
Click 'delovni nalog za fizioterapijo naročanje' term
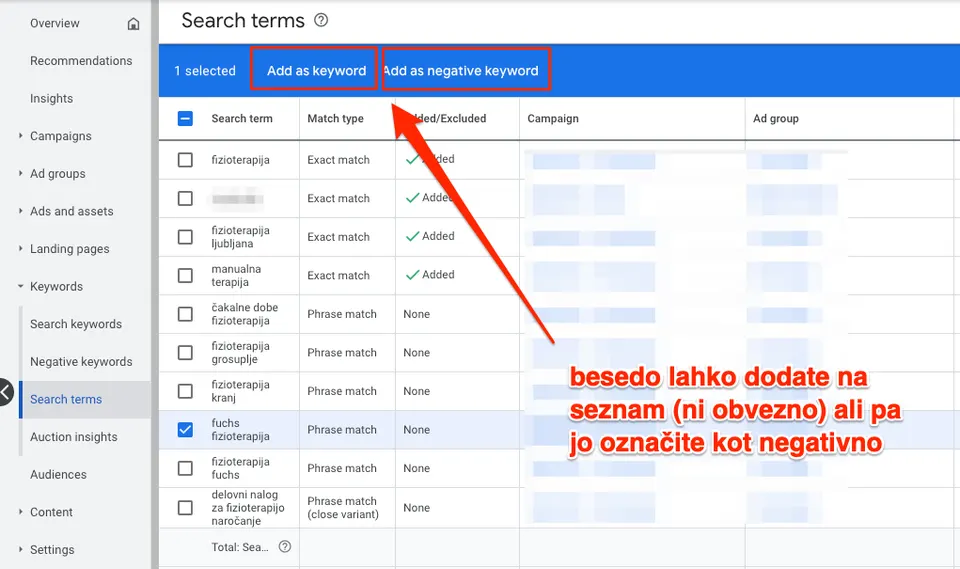click(248, 508)
